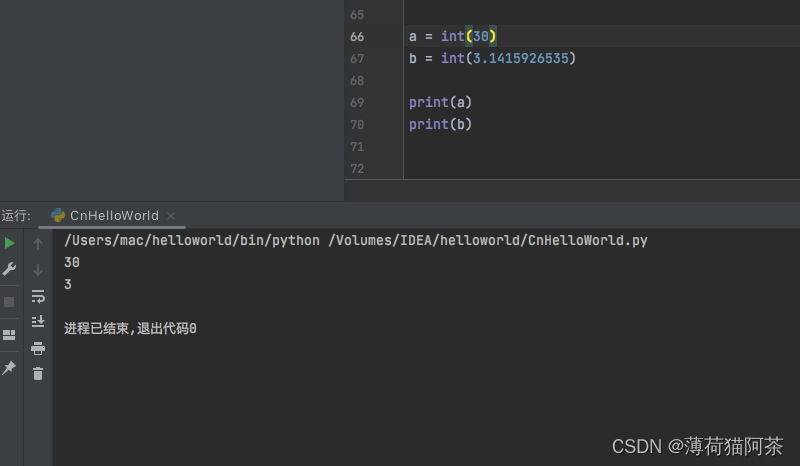Click the 'print(b)' statement
Screen dimensions: 800x466
coord(440,124)
